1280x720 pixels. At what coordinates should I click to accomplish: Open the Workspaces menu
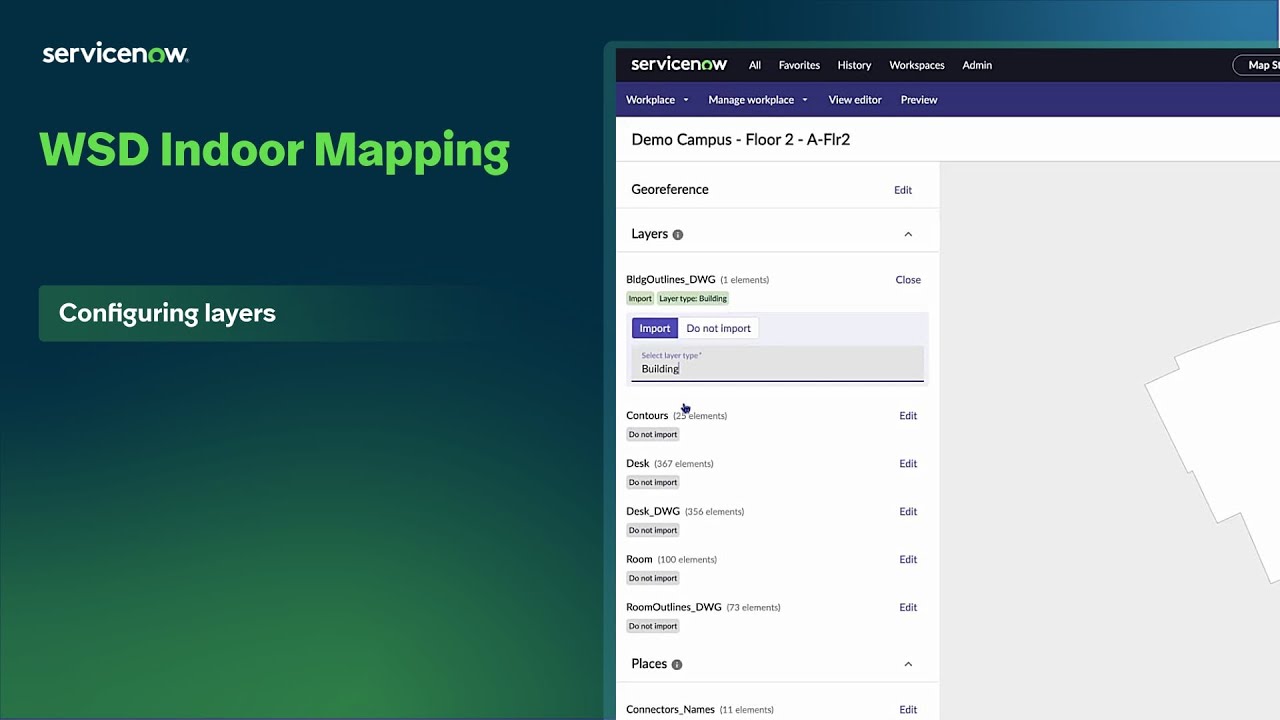(916, 65)
